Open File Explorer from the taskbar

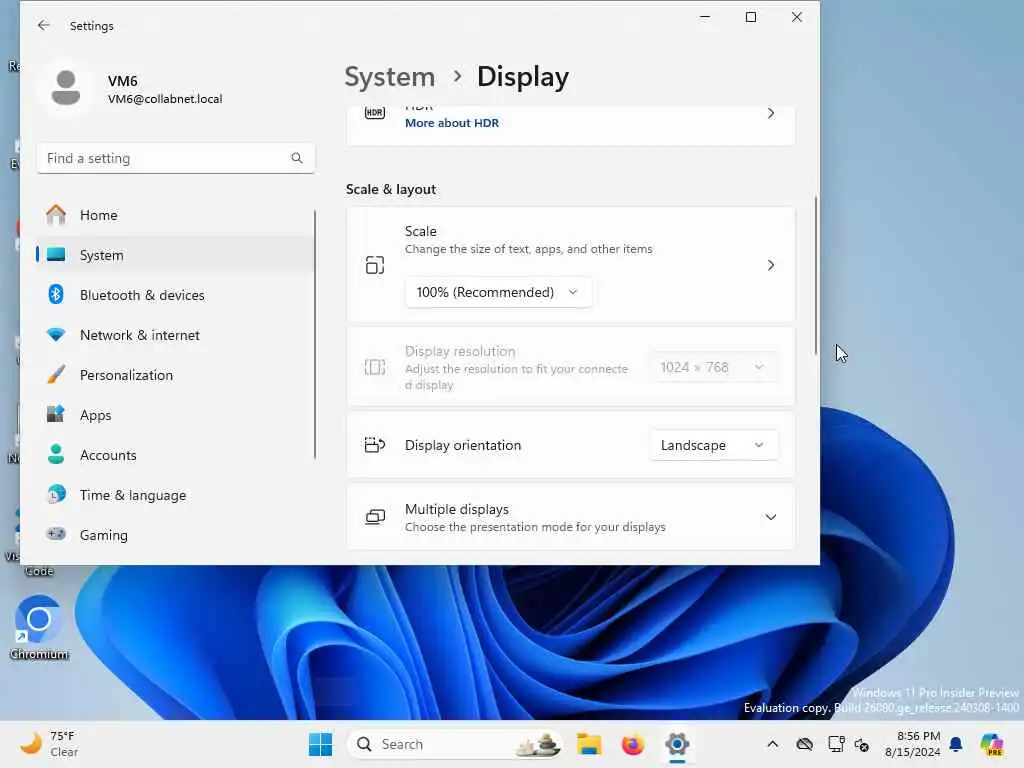[589, 744]
